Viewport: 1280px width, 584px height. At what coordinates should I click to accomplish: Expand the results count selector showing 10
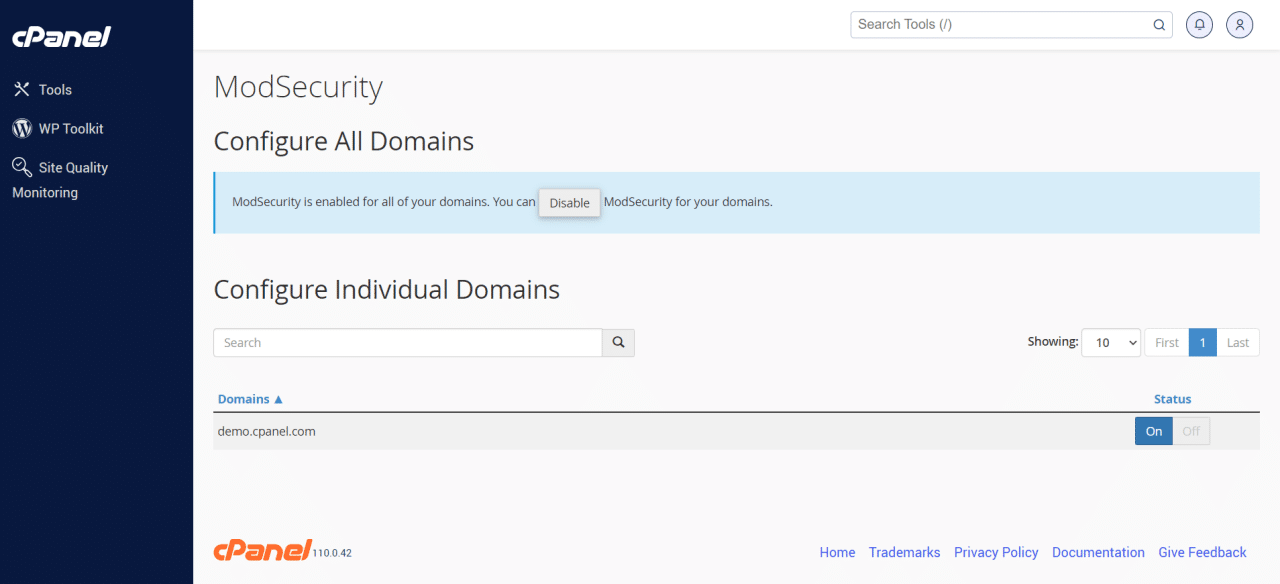click(x=1110, y=342)
